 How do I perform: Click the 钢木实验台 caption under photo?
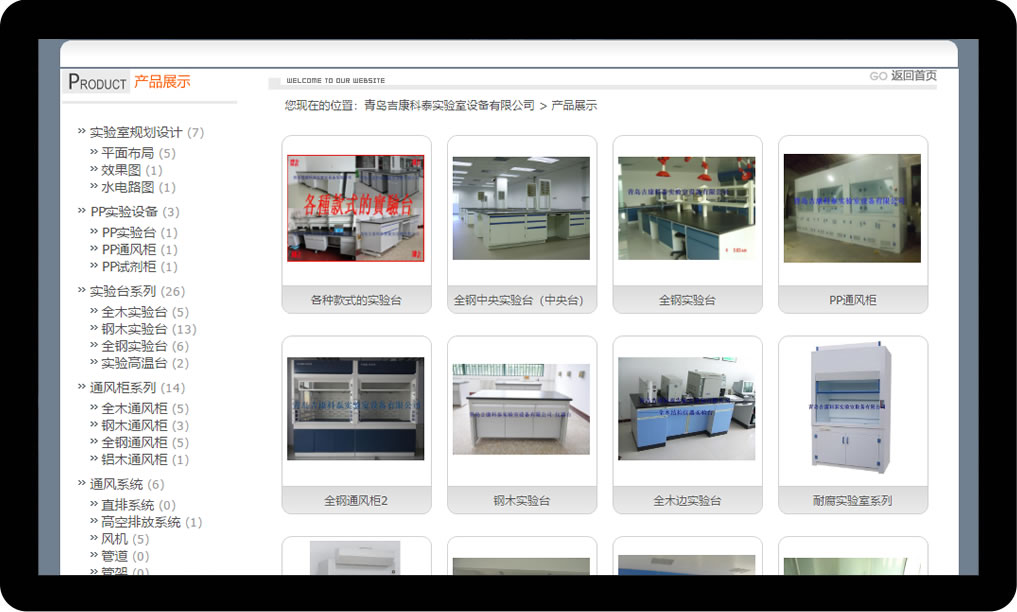pyautogui.click(x=521, y=500)
